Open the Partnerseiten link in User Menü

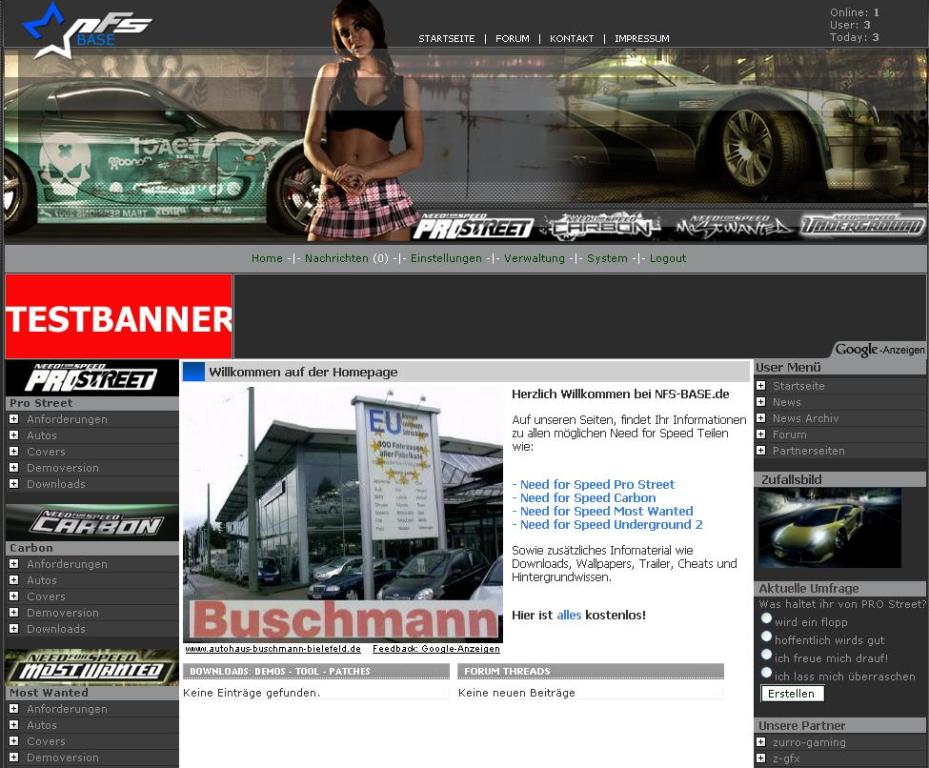click(808, 451)
